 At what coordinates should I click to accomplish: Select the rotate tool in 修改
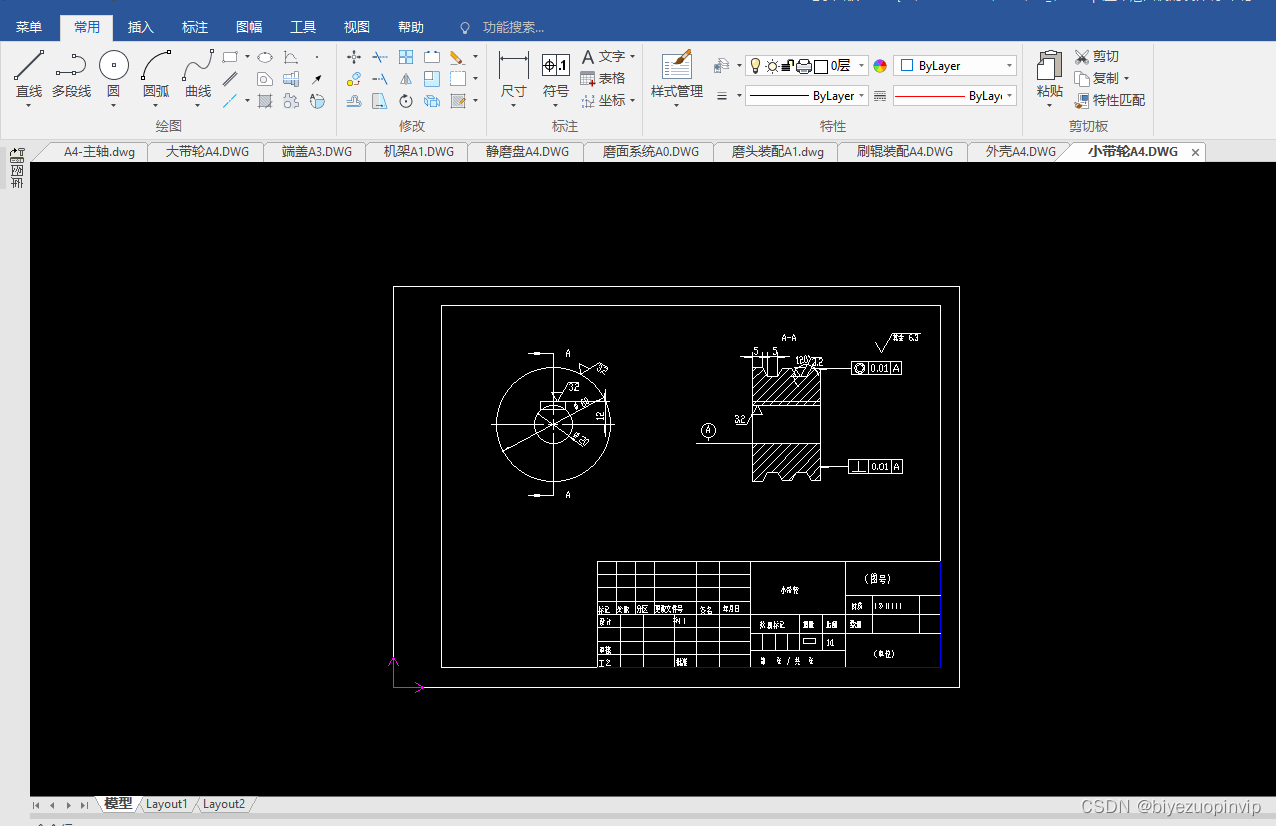pyautogui.click(x=406, y=101)
